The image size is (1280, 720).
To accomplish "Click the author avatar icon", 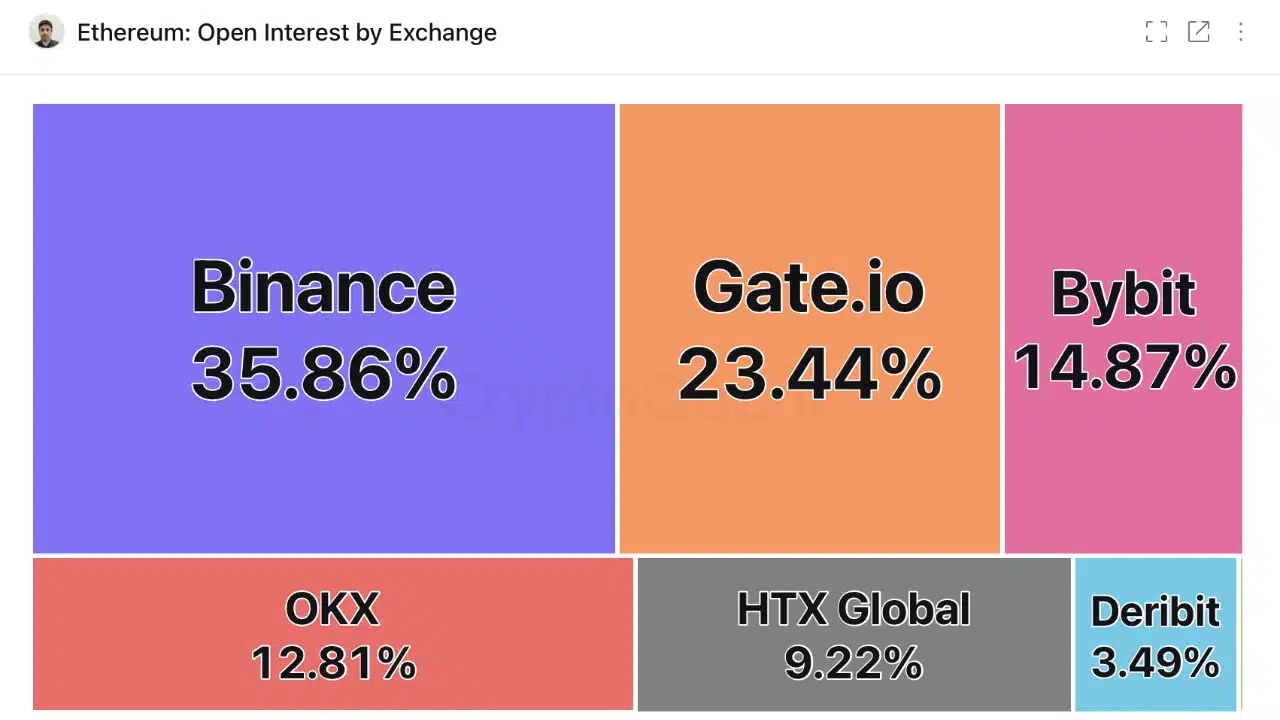I will click(x=46, y=32).
